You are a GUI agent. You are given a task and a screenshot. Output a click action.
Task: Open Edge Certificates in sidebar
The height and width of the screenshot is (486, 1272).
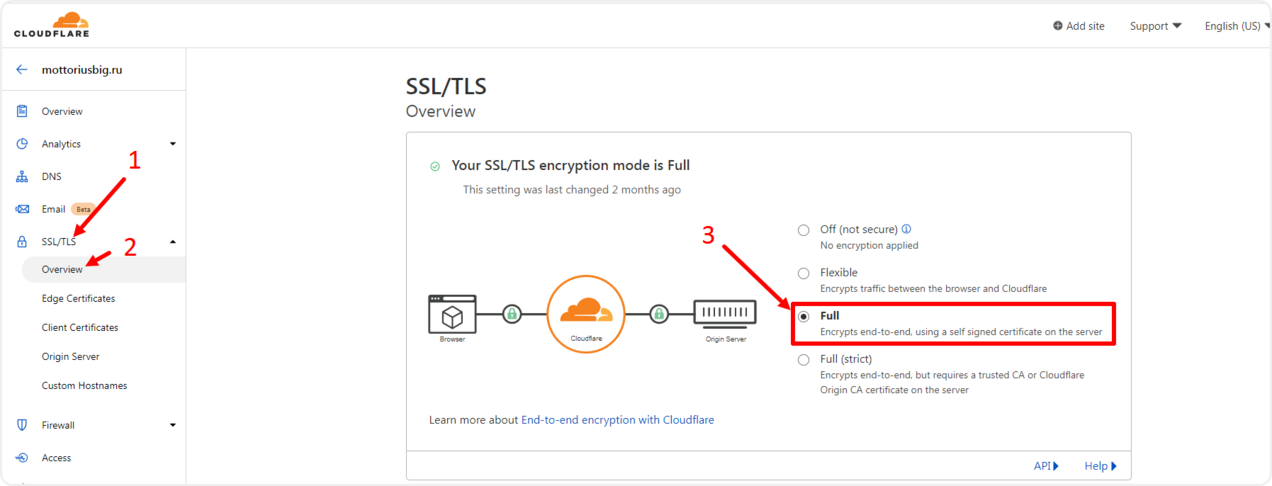click(78, 299)
